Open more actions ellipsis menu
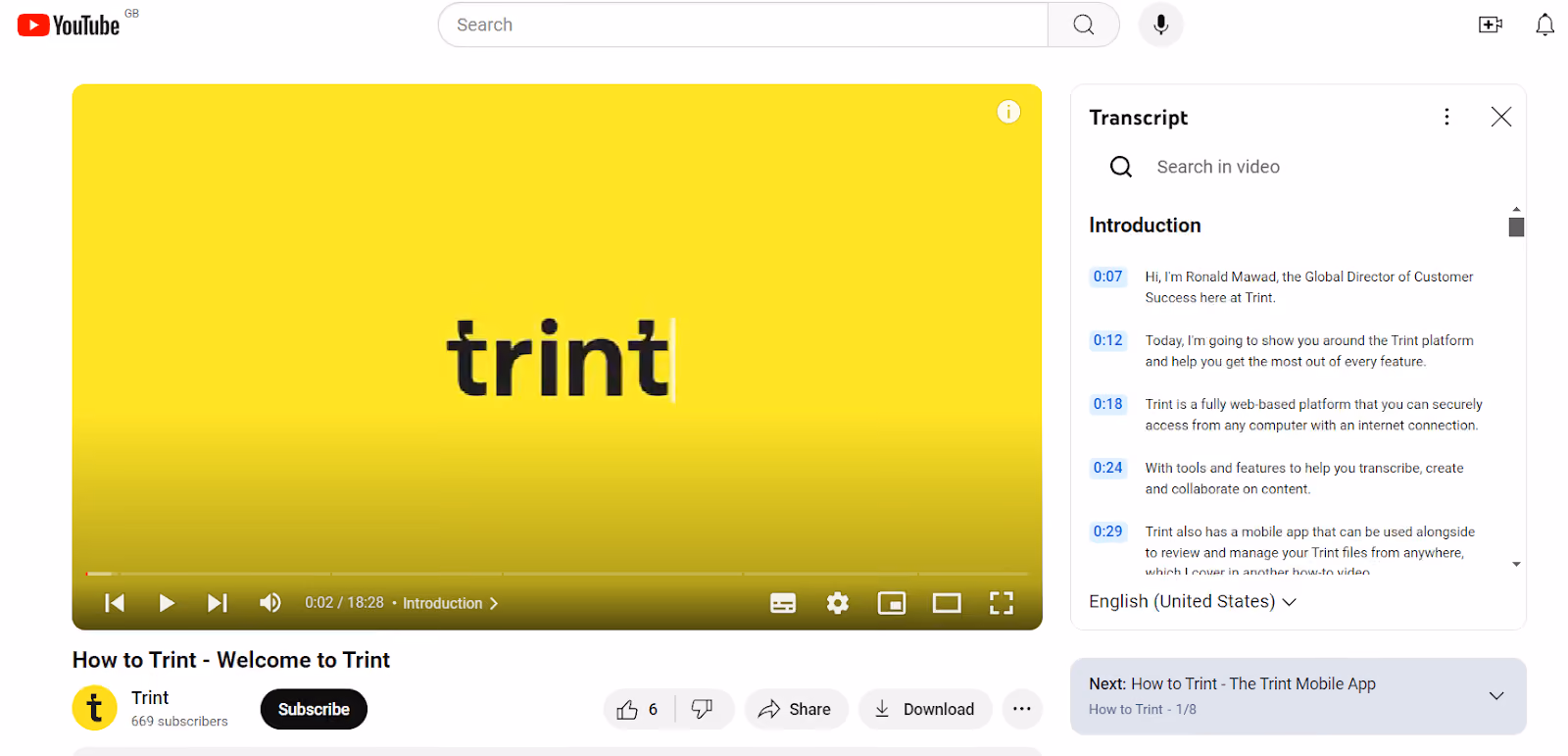 pyautogui.click(x=1022, y=709)
